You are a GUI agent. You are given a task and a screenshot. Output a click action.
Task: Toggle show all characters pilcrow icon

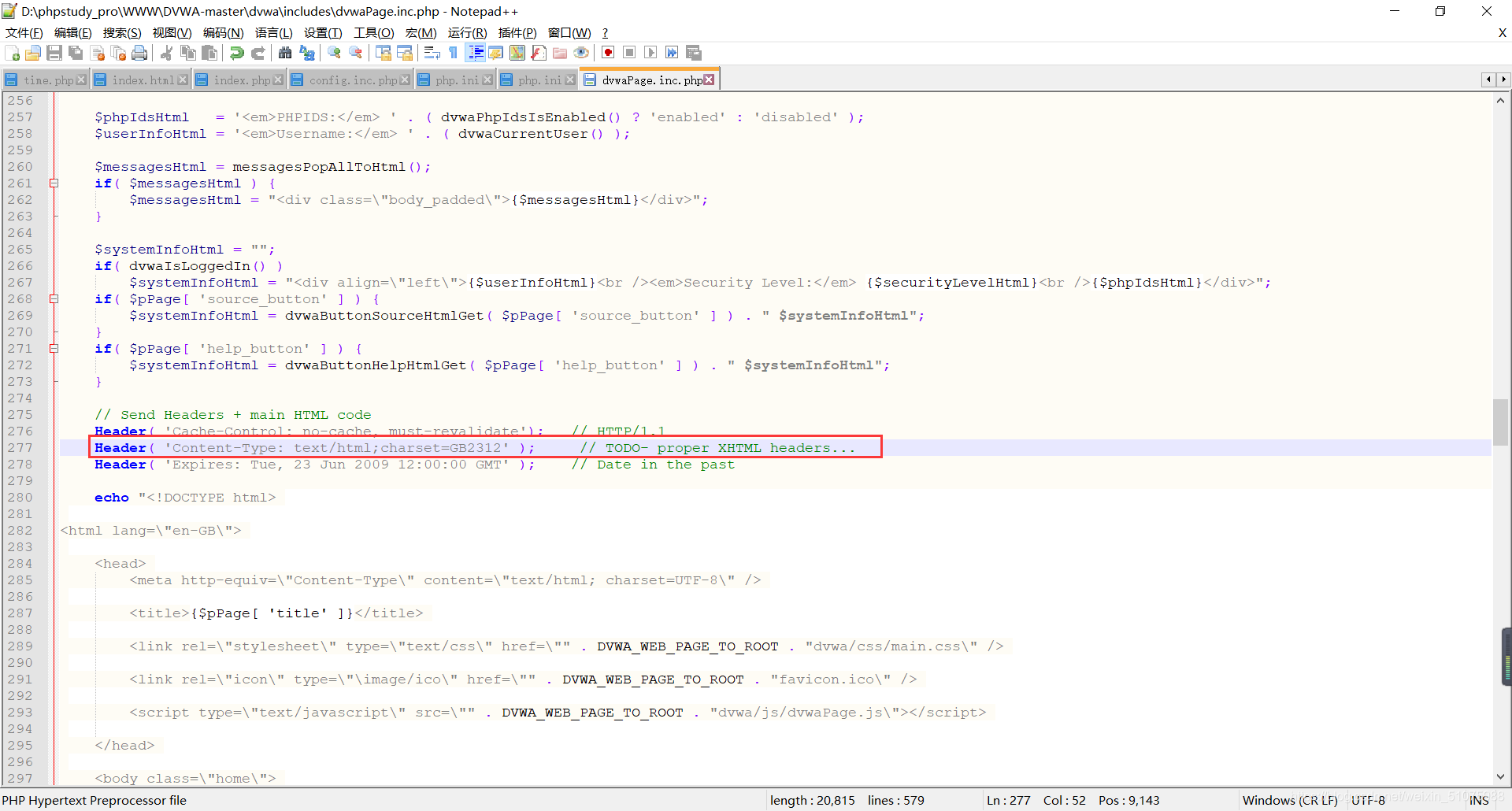click(453, 53)
